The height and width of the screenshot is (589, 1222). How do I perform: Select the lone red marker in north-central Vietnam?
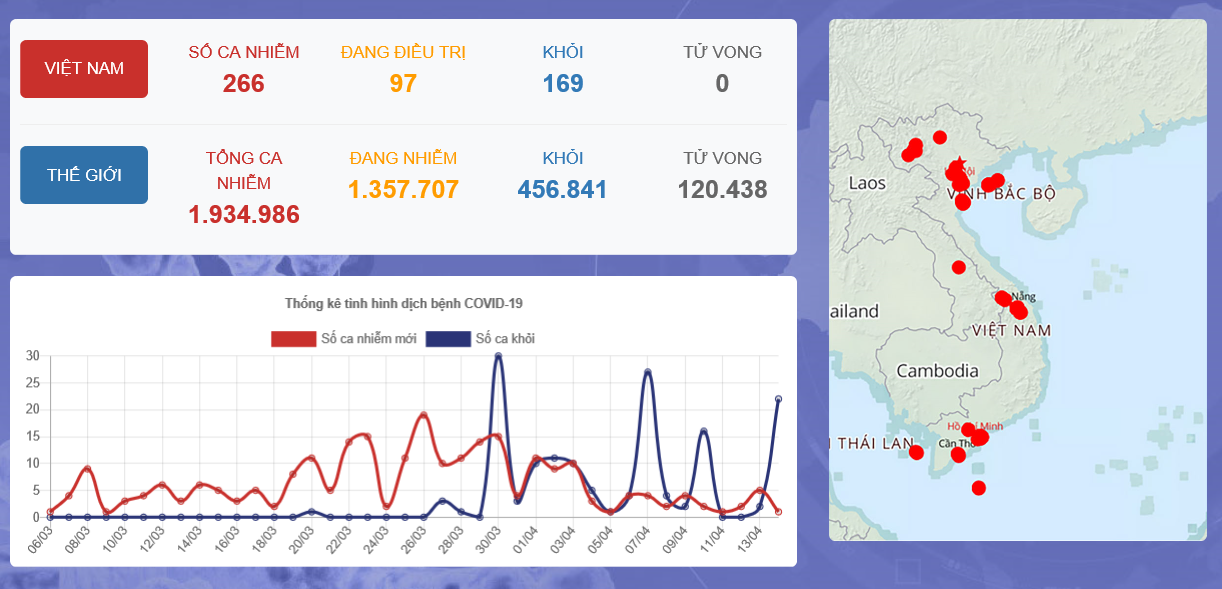click(959, 267)
